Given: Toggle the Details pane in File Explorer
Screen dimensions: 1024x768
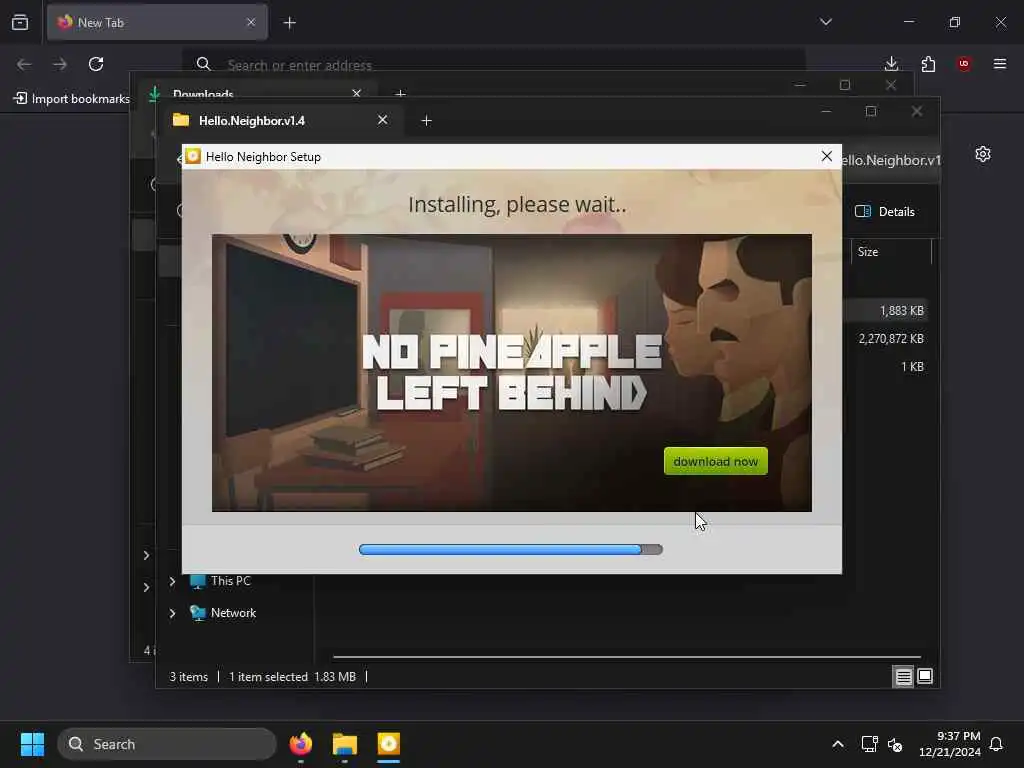Looking at the screenshot, I should (885, 212).
